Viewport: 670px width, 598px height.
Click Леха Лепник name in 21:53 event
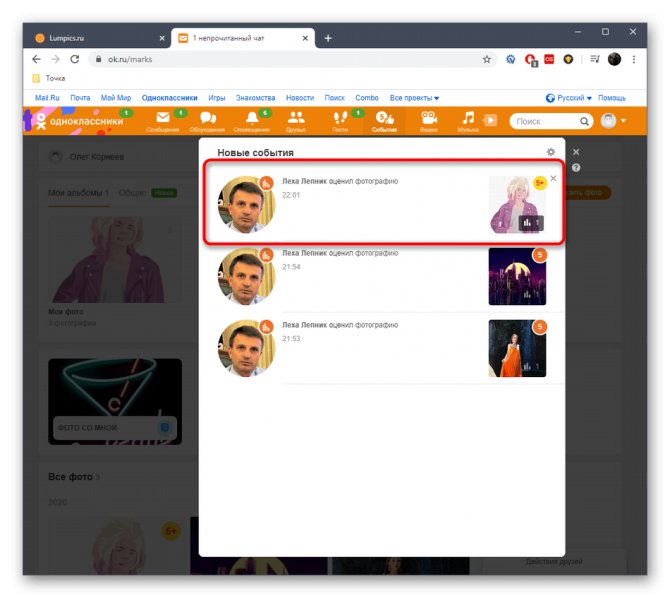click(x=304, y=325)
